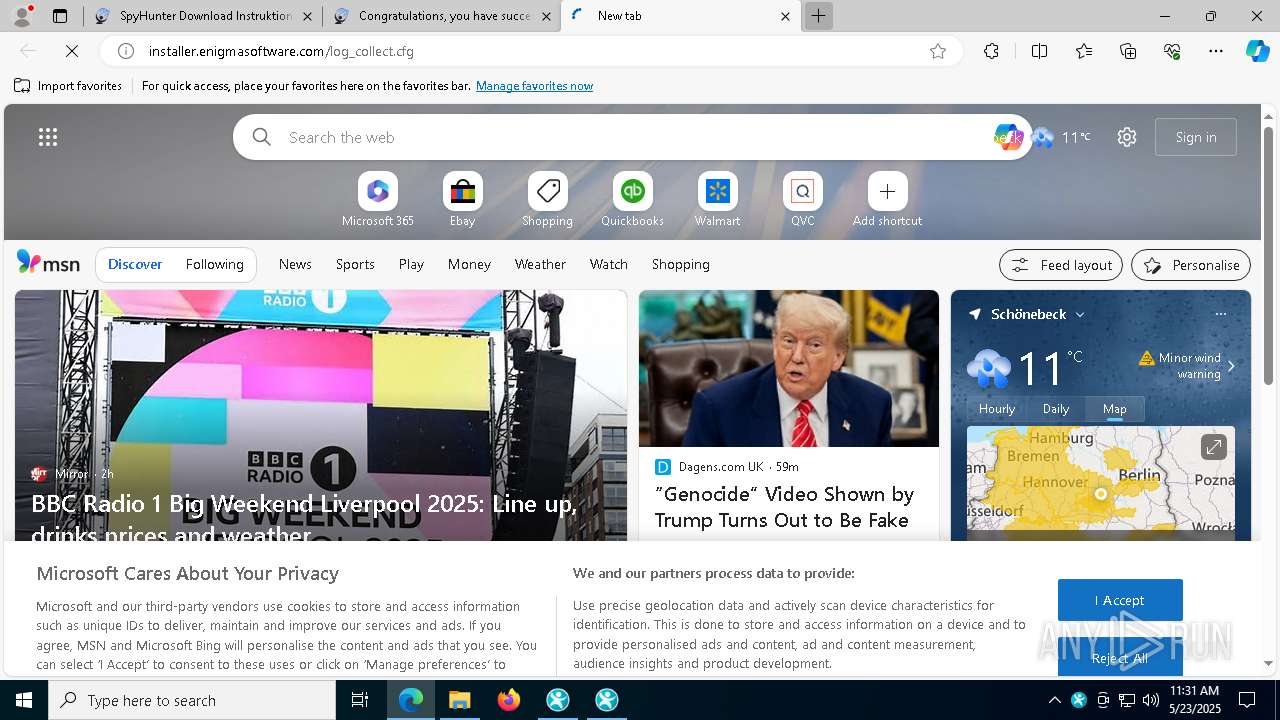1280x720 pixels.
Task: Expand the Schönebeck location dropdown
Action: 1080,314
